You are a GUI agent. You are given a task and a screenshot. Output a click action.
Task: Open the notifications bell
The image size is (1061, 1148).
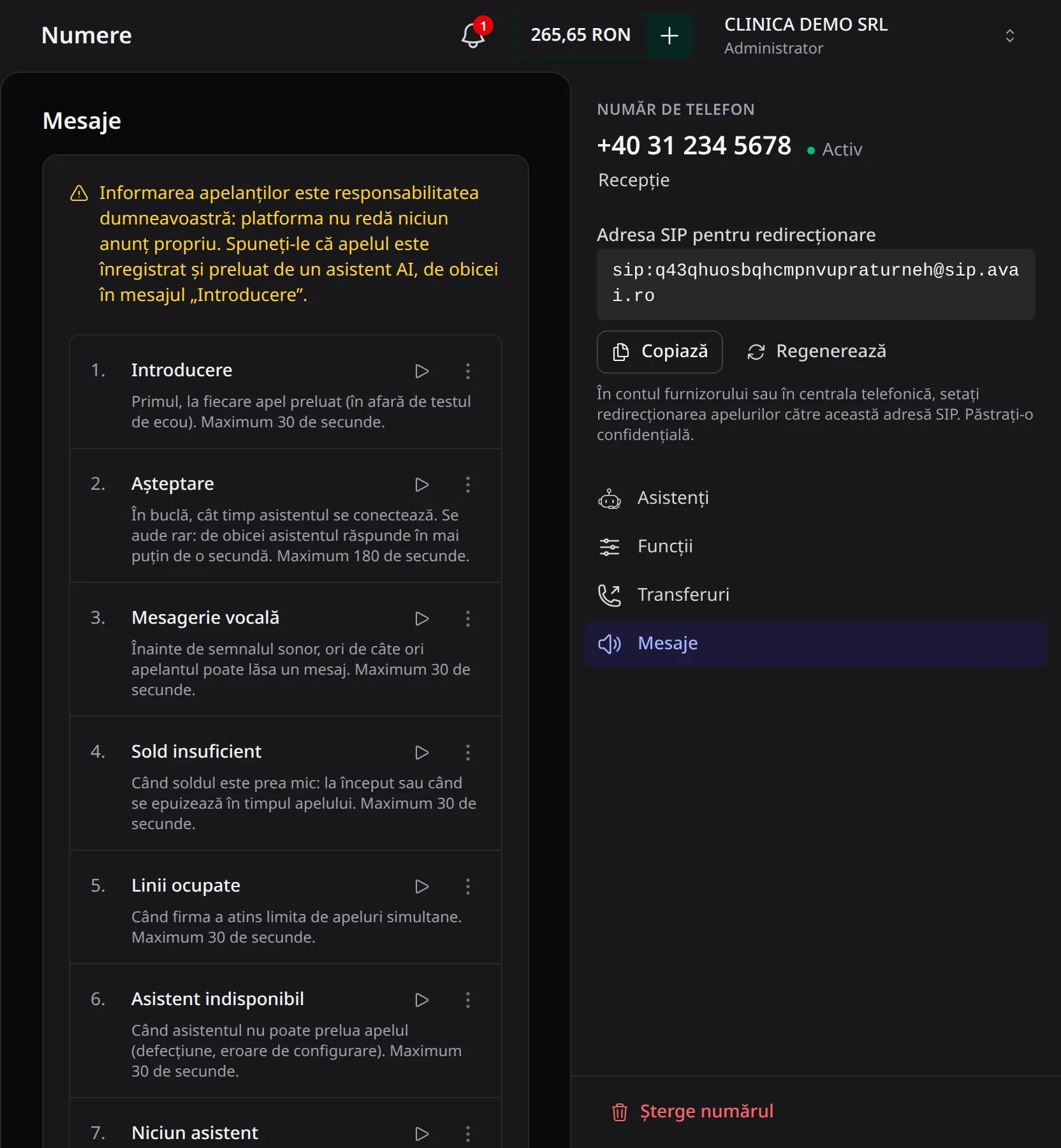(x=474, y=35)
